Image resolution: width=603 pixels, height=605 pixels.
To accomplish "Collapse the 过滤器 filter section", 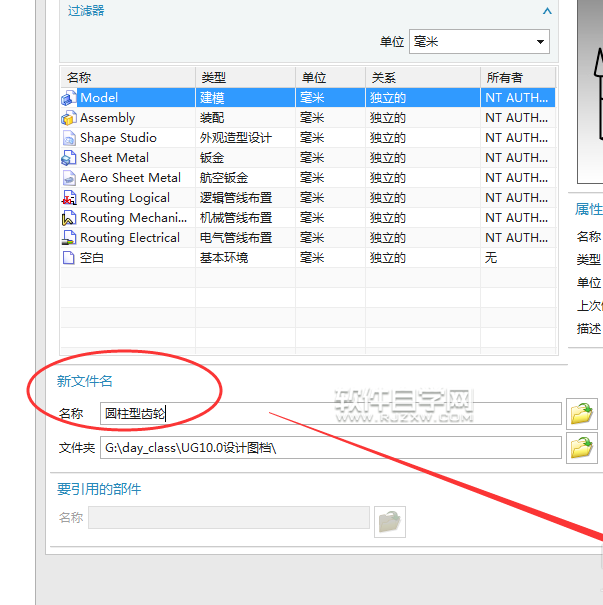I will 547,11.
